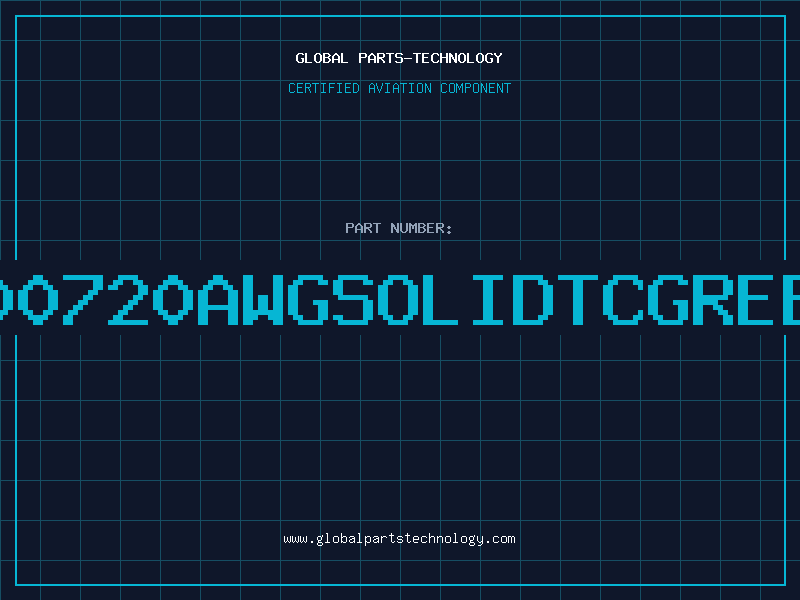Select the 0720 digits in the part number

point(105,300)
